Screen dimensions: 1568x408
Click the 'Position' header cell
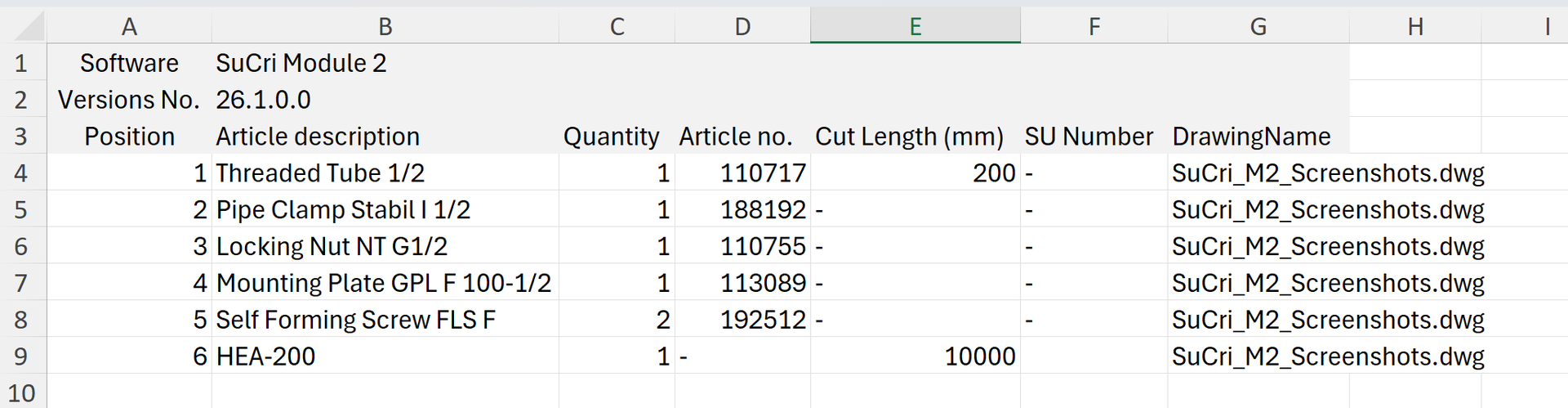[129, 137]
